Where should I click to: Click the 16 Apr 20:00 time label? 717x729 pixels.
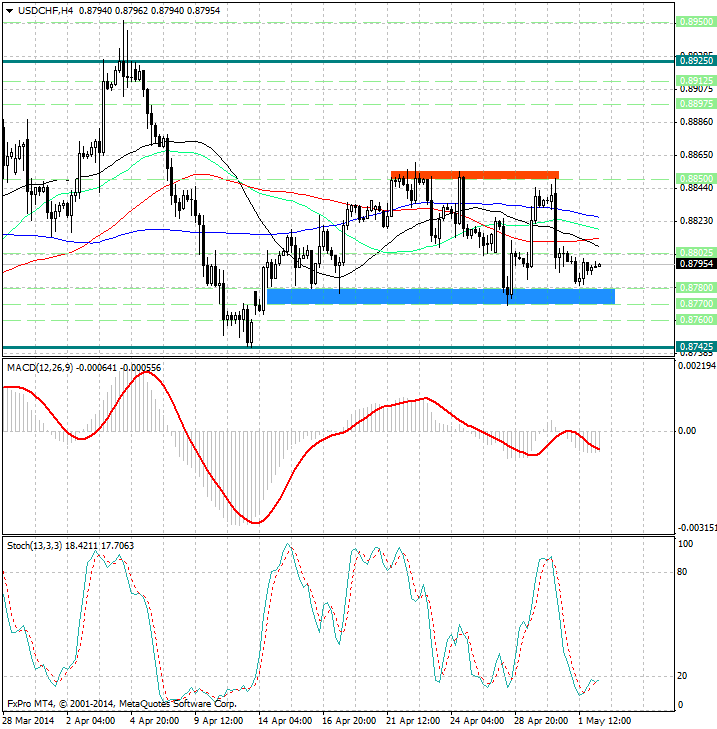click(349, 721)
